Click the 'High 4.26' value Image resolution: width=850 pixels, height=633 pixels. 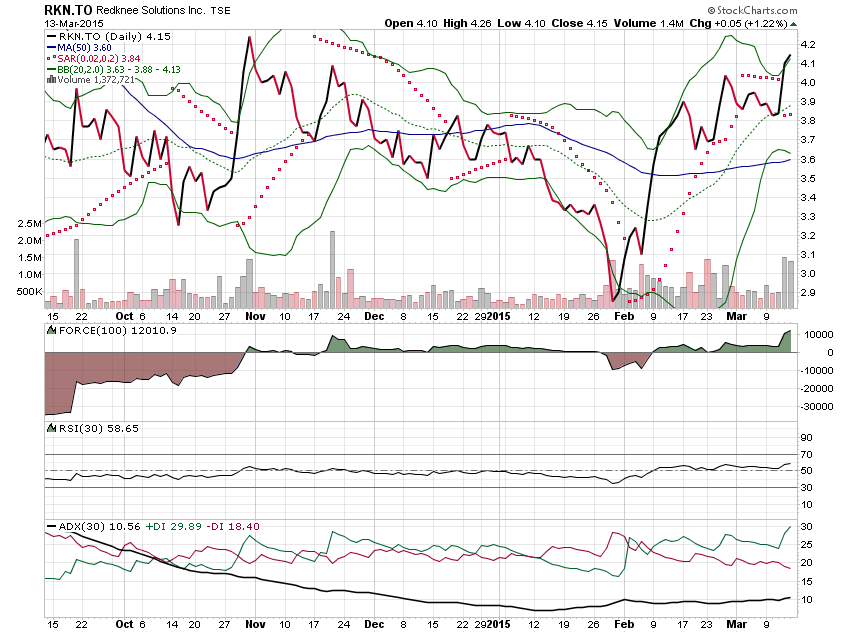pos(467,23)
